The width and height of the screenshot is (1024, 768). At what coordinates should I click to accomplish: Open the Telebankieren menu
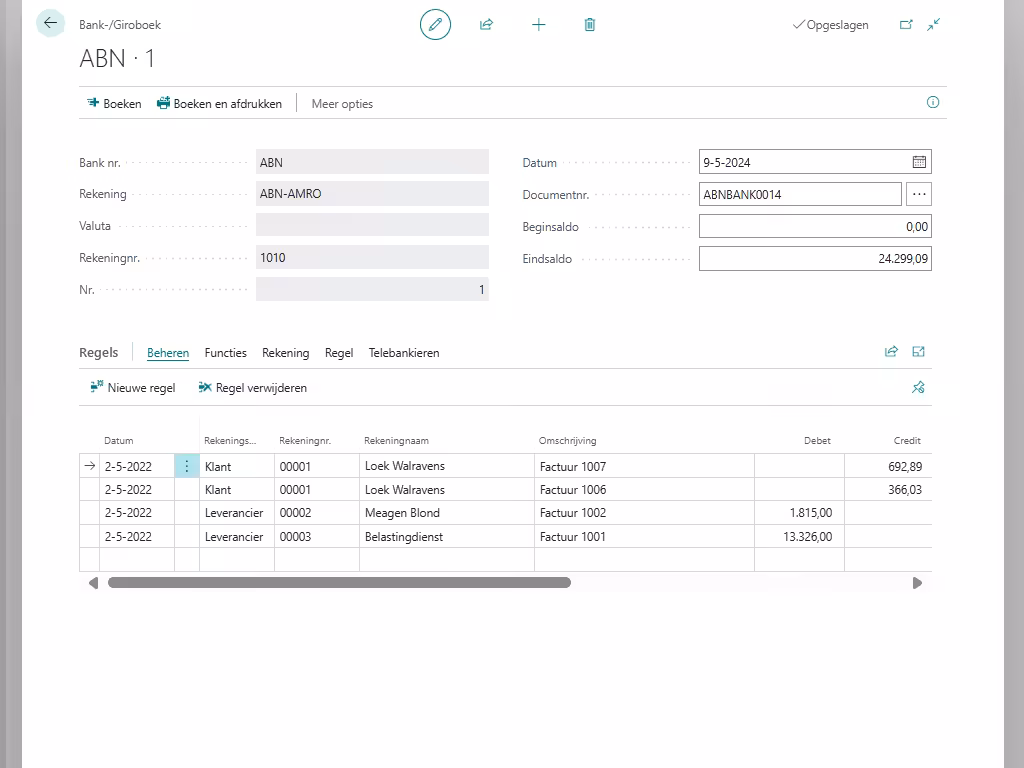point(404,353)
